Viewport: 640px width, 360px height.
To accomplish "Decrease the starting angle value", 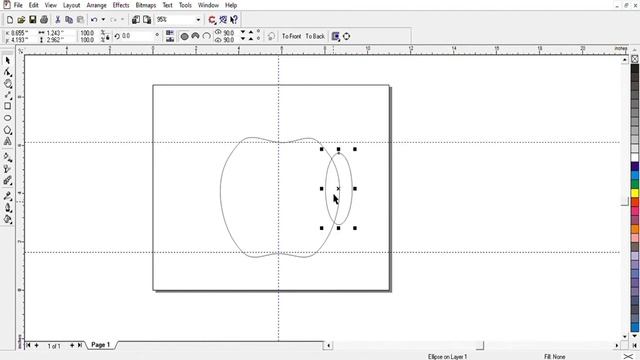I will (x=243, y=32).
